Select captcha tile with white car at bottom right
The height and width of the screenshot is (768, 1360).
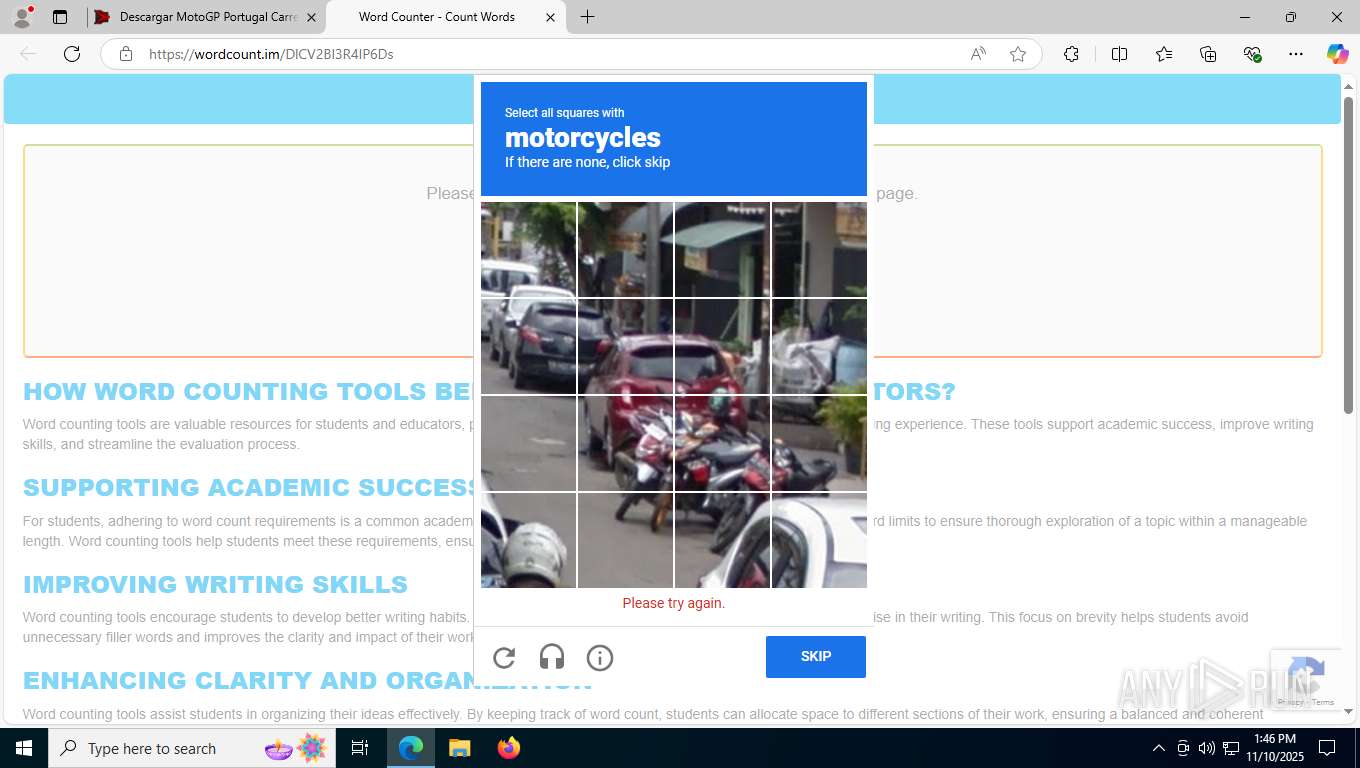(819, 540)
